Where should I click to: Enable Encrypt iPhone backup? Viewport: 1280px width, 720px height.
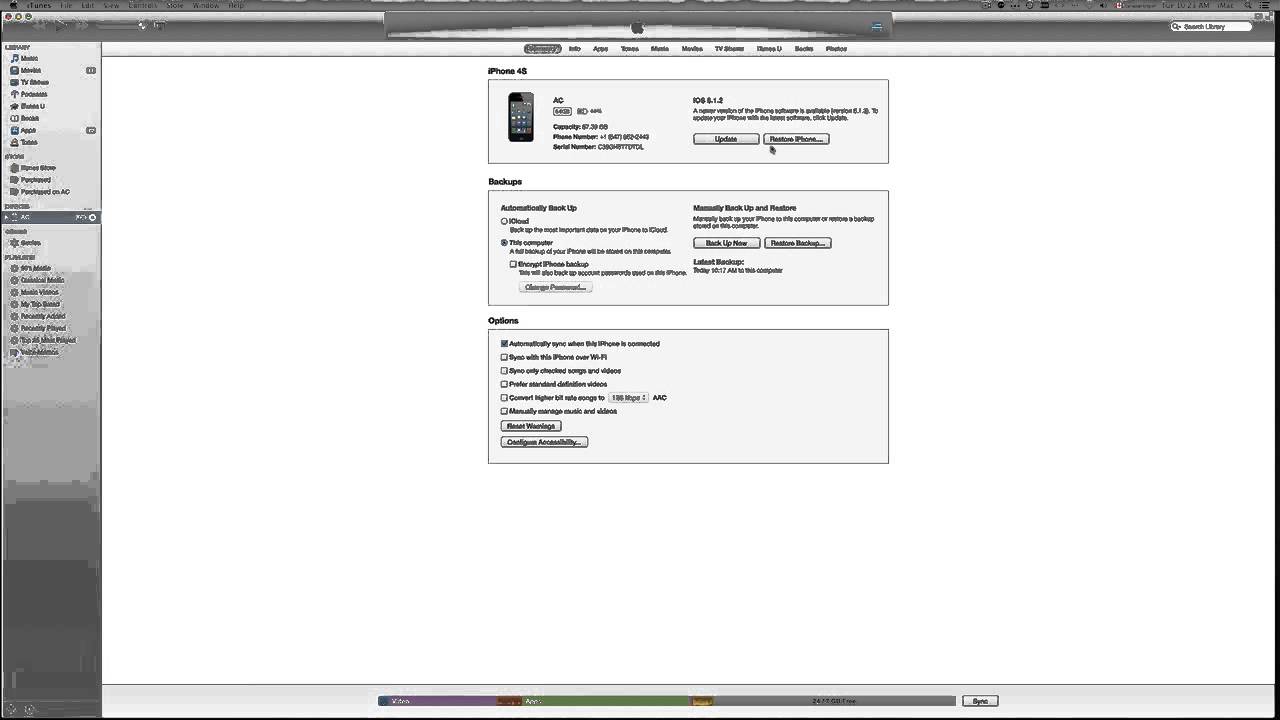513,264
